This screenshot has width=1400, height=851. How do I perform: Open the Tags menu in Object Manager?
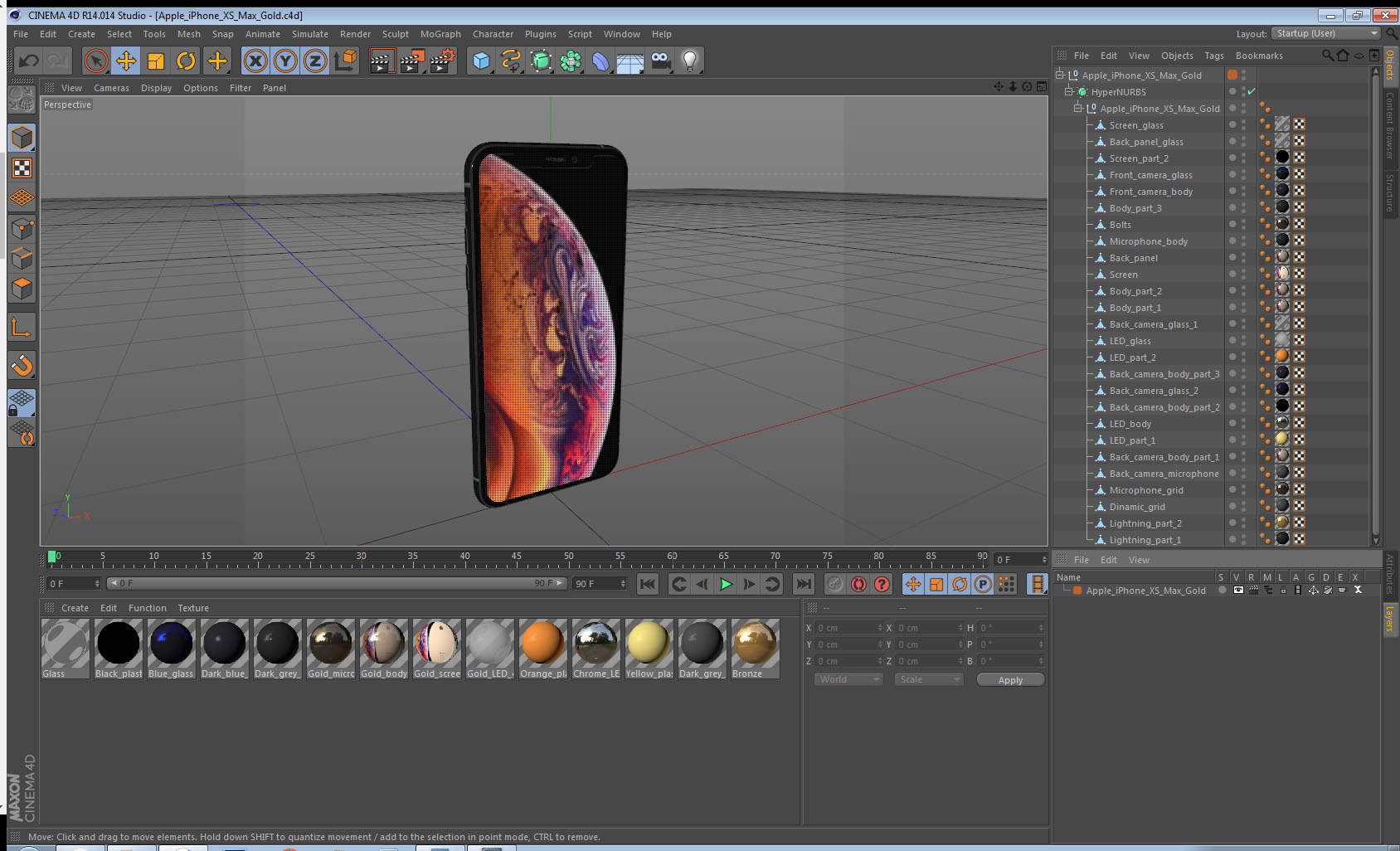(1214, 56)
